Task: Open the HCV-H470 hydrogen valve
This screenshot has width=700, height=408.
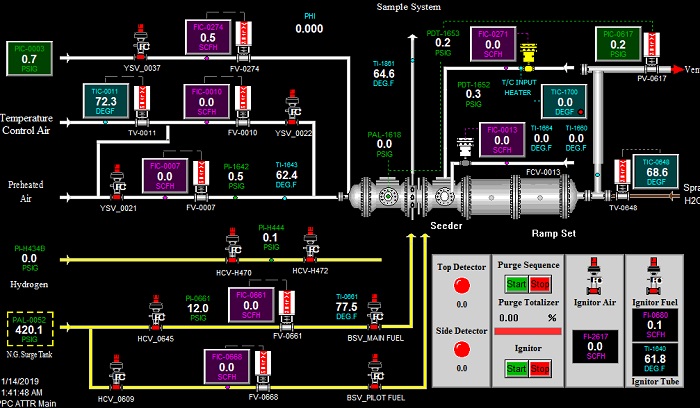Action: 233,246
